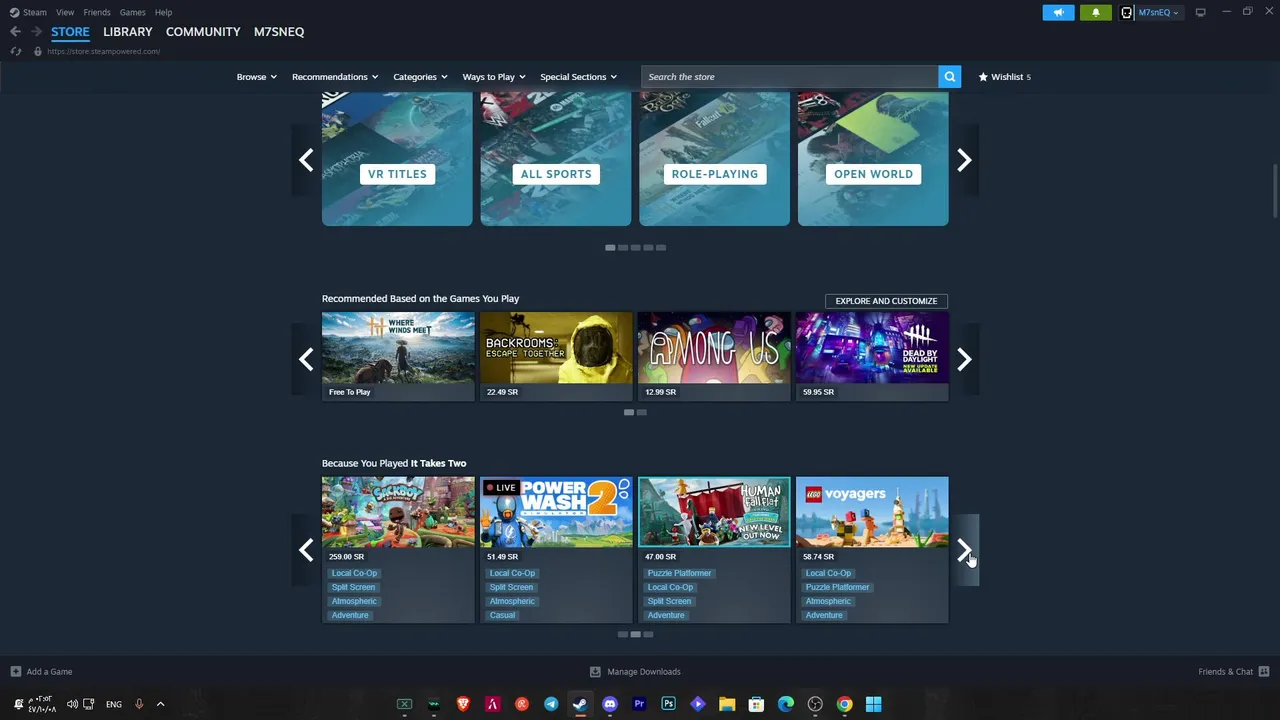Viewport: 1280px width, 720px height.
Task: Open Telegram from the taskbar
Action: [x=551, y=704]
